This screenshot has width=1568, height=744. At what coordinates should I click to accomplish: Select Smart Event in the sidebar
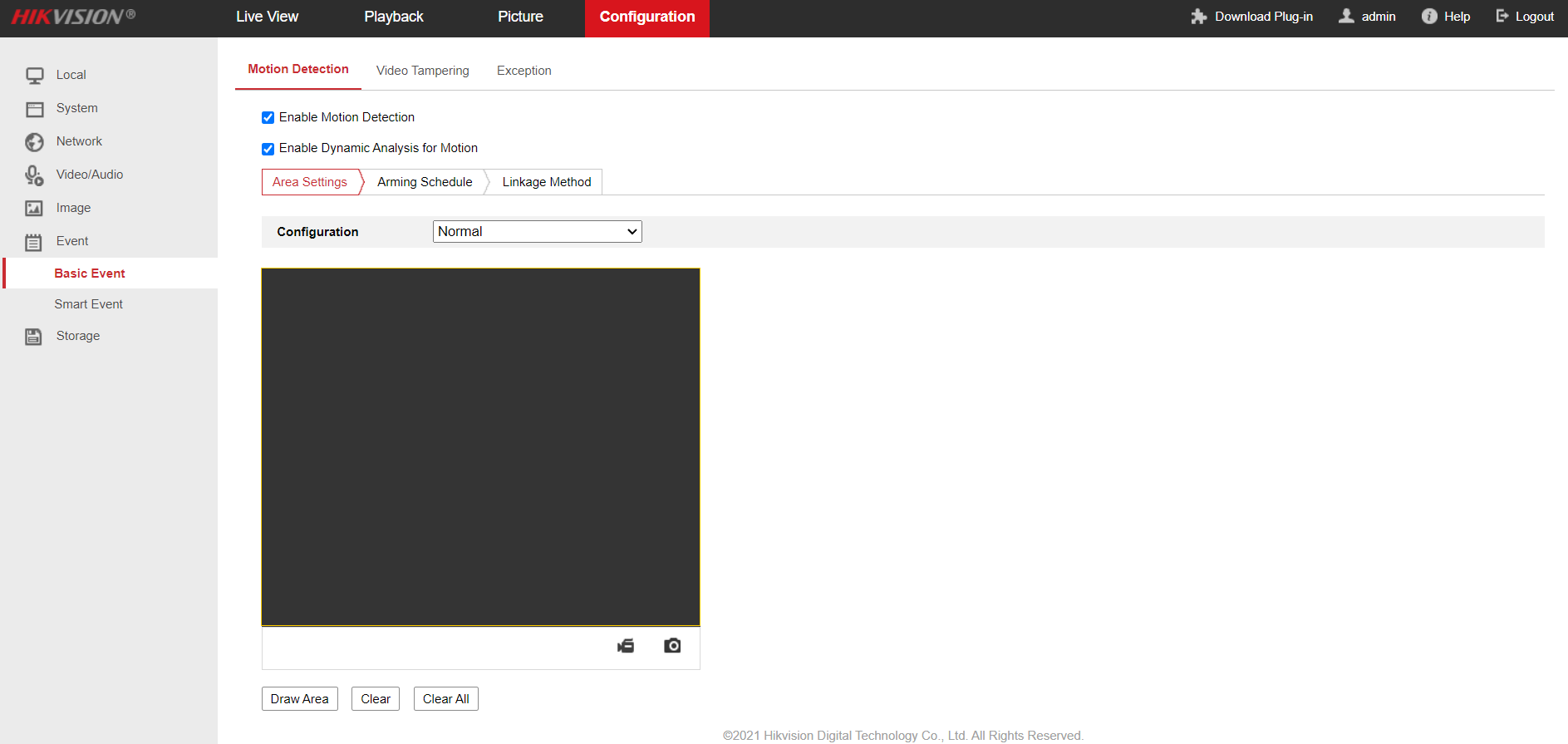pyautogui.click(x=89, y=304)
